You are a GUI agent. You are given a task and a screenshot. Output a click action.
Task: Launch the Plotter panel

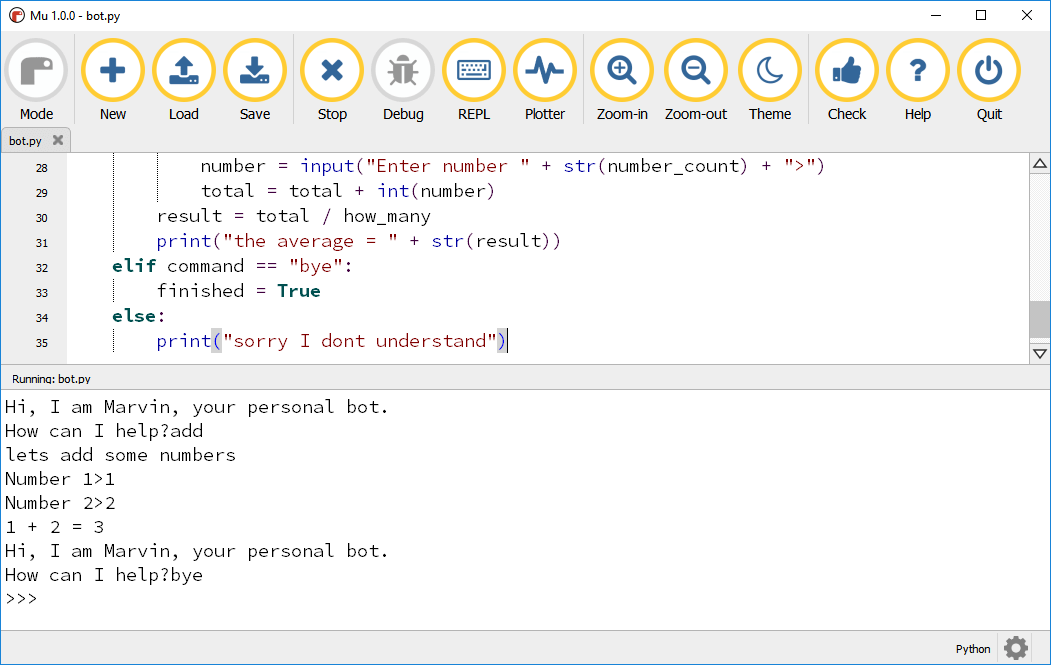point(544,70)
